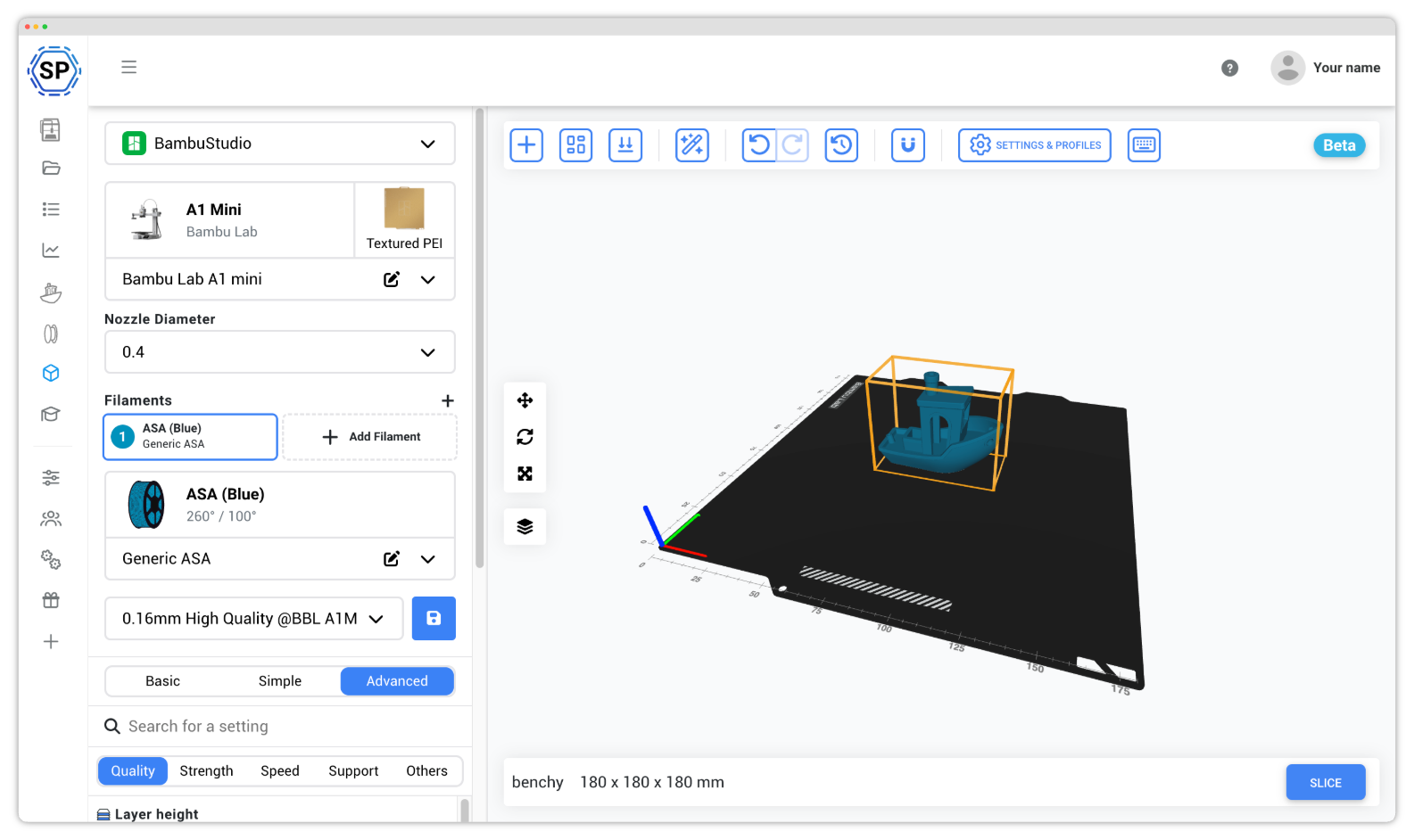Open the sliders settings icon in sidebar

[x=51, y=478]
